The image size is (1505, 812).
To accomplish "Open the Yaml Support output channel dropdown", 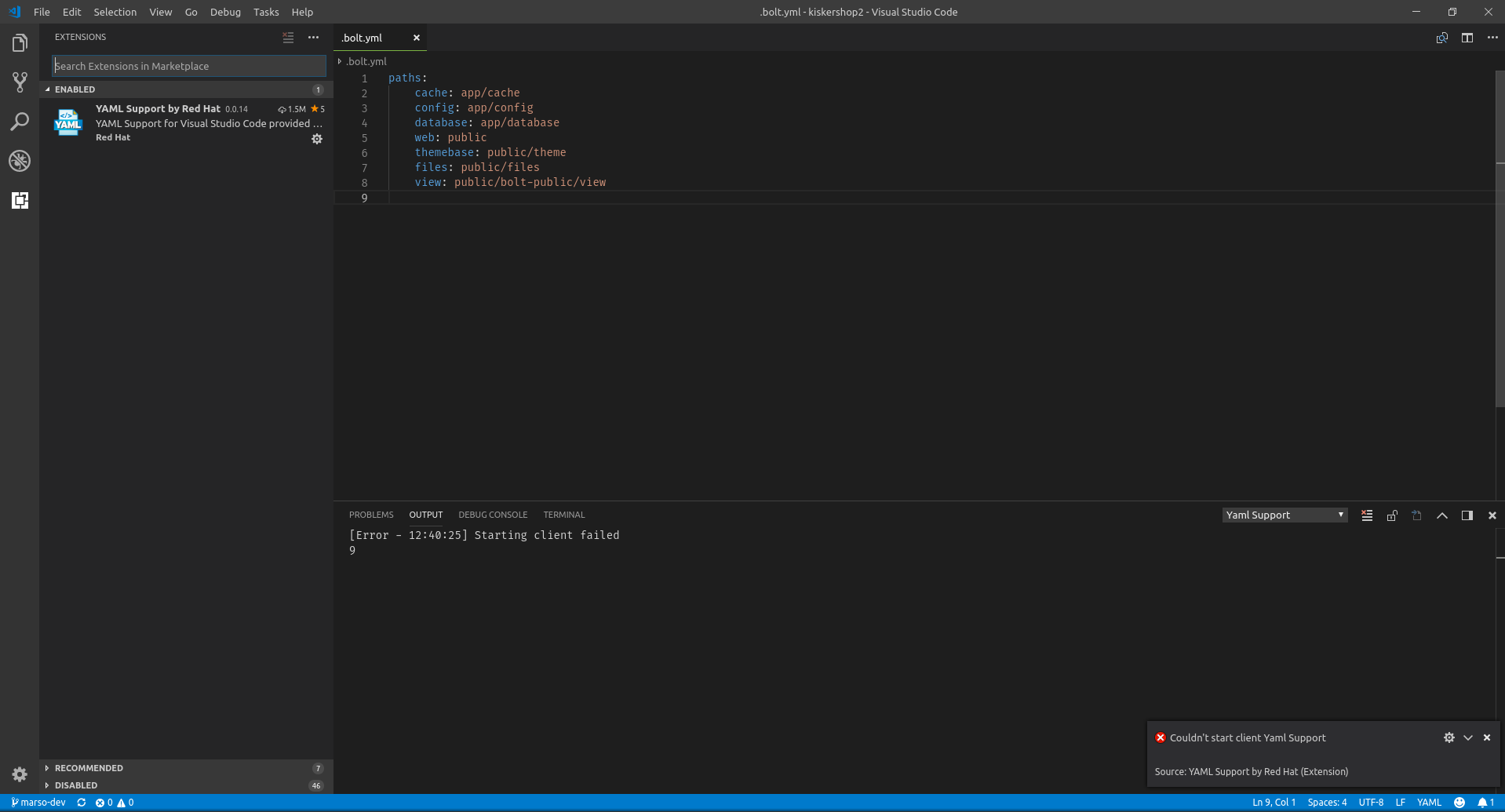I will pos(1285,515).
